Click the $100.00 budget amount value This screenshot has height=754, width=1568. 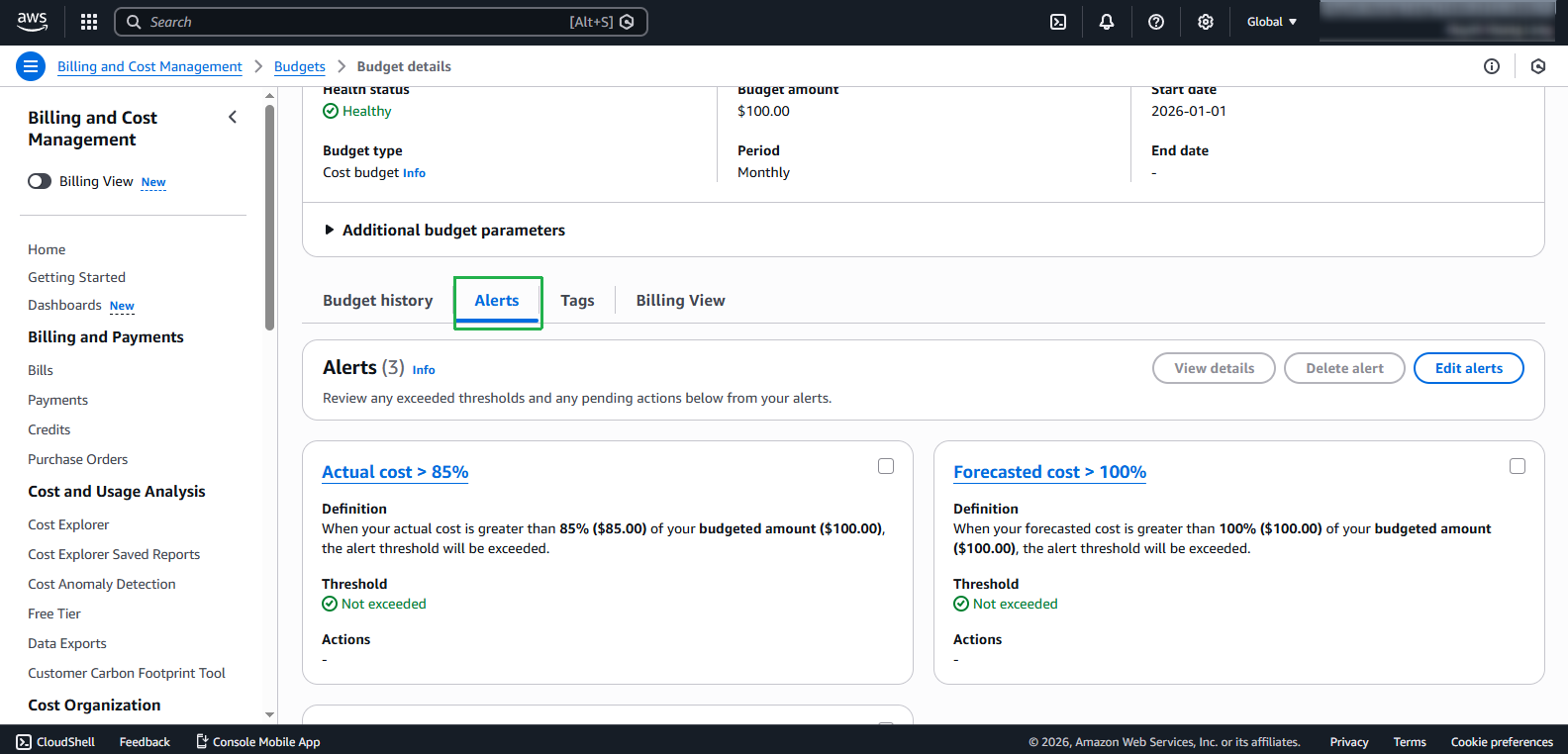pos(763,111)
